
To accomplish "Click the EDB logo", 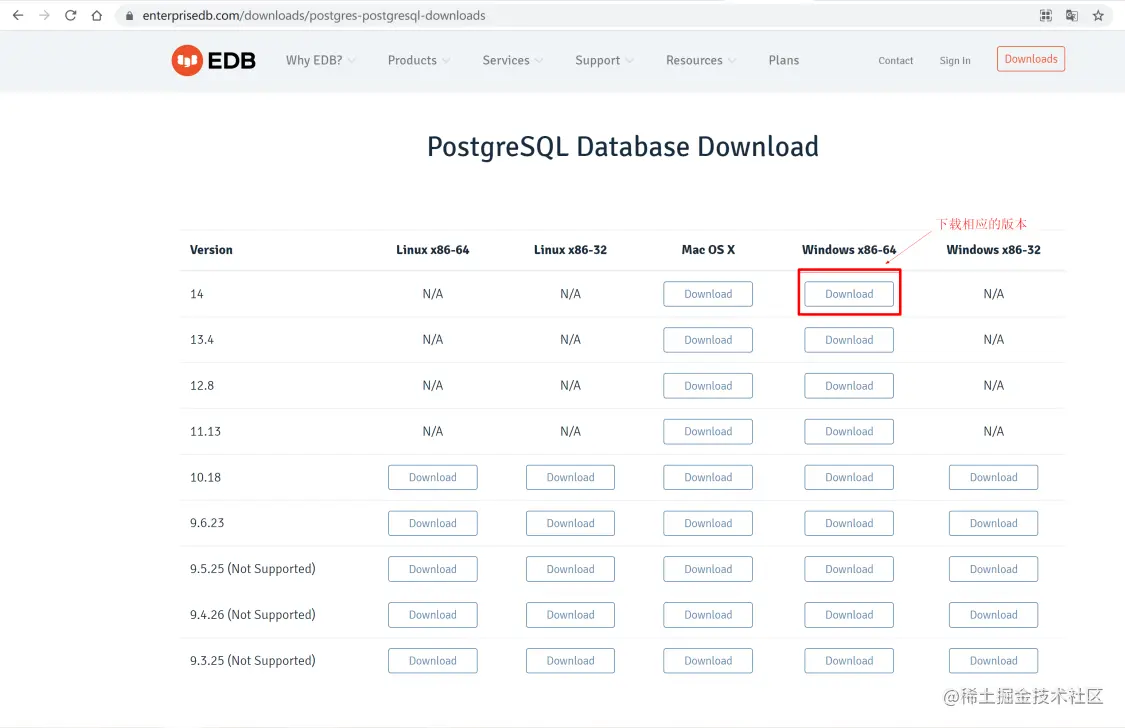I will pyautogui.click(x=214, y=60).
